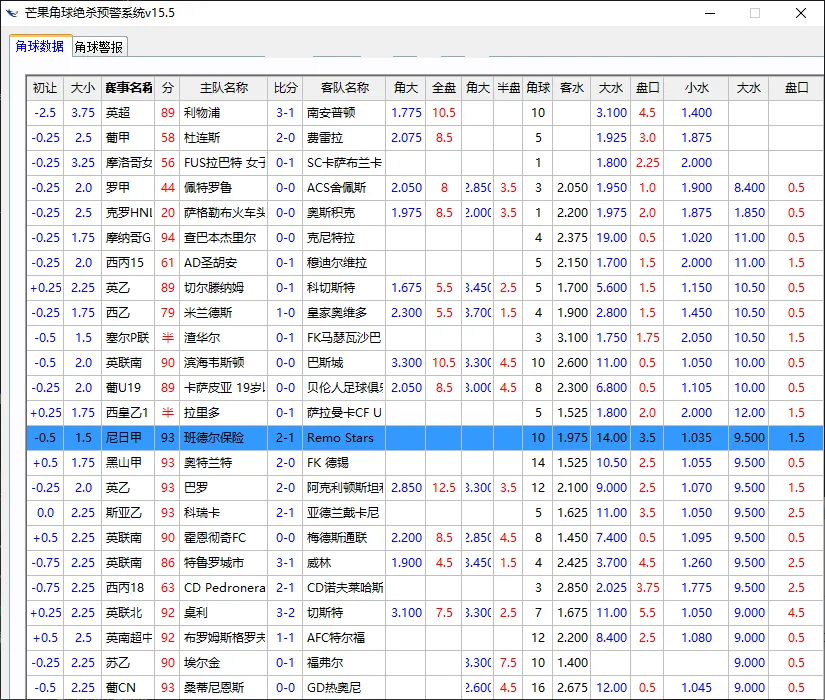Click the 客队名称 column header
825x700 pixels.
(x=345, y=87)
